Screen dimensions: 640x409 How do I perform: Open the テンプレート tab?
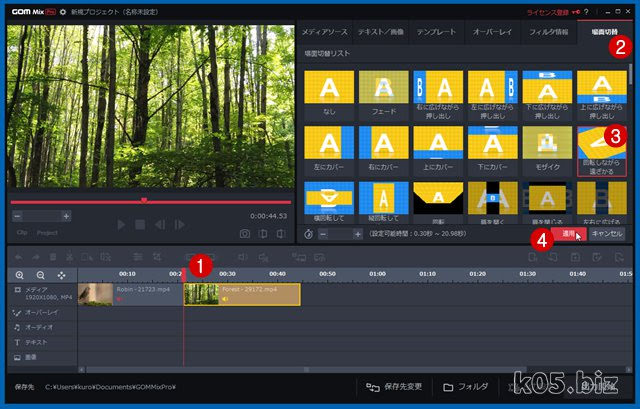436,32
